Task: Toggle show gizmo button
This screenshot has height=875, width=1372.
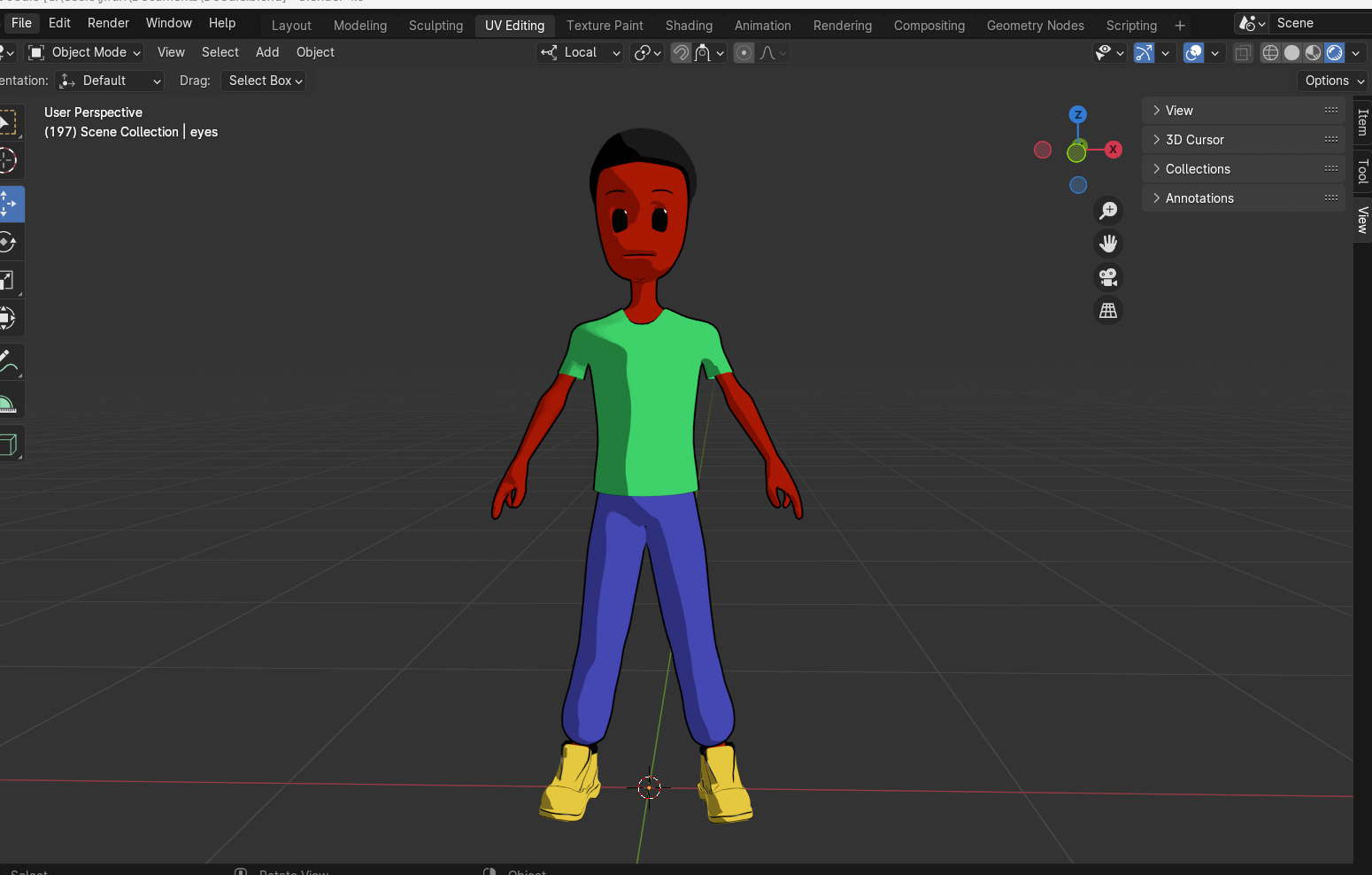Action: [x=1145, y=52]
